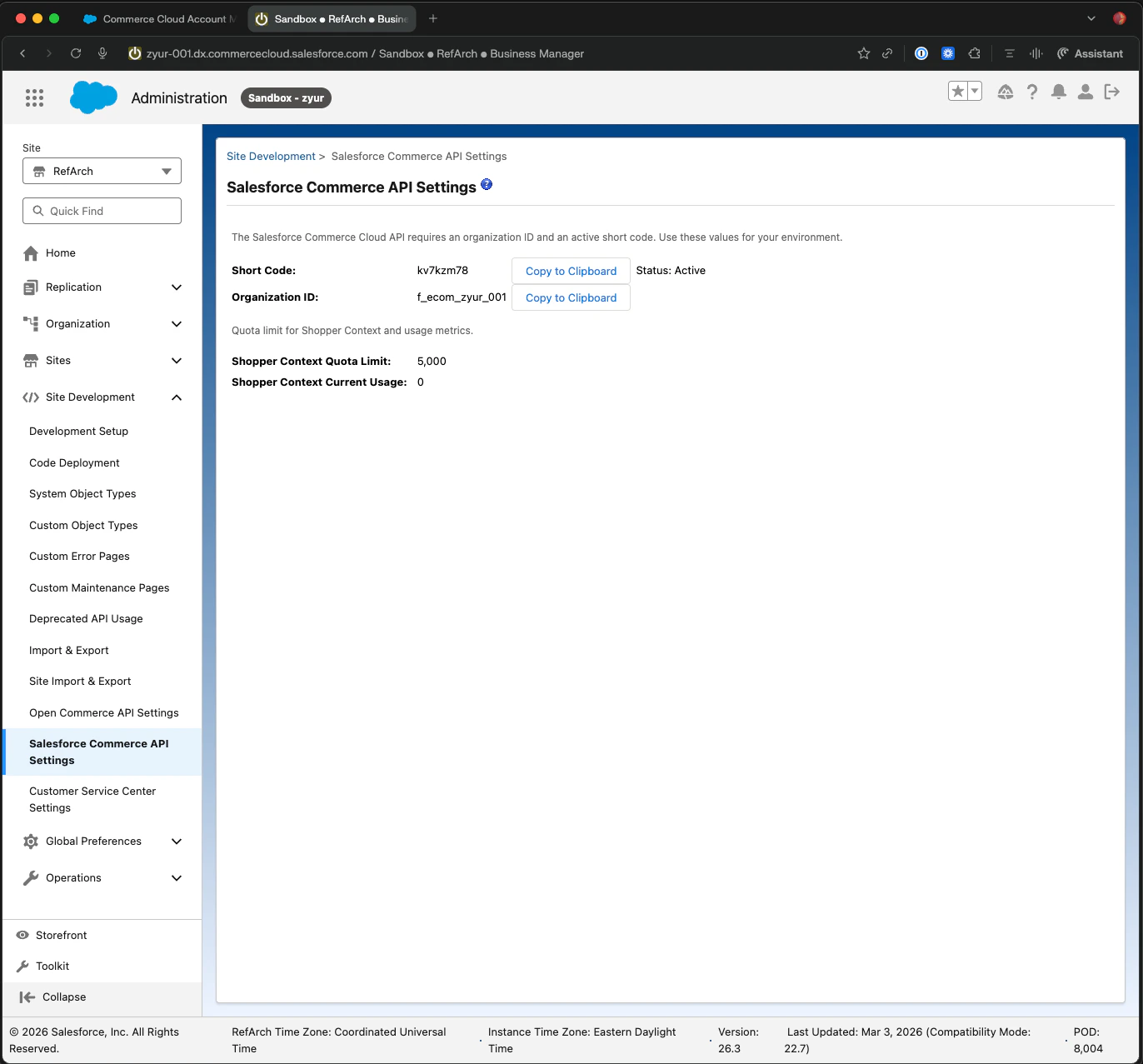This screenshot has width=1143, height=1064.
Task: Open the Trailhead help icon in header
Action: [x=1006, y=92]
